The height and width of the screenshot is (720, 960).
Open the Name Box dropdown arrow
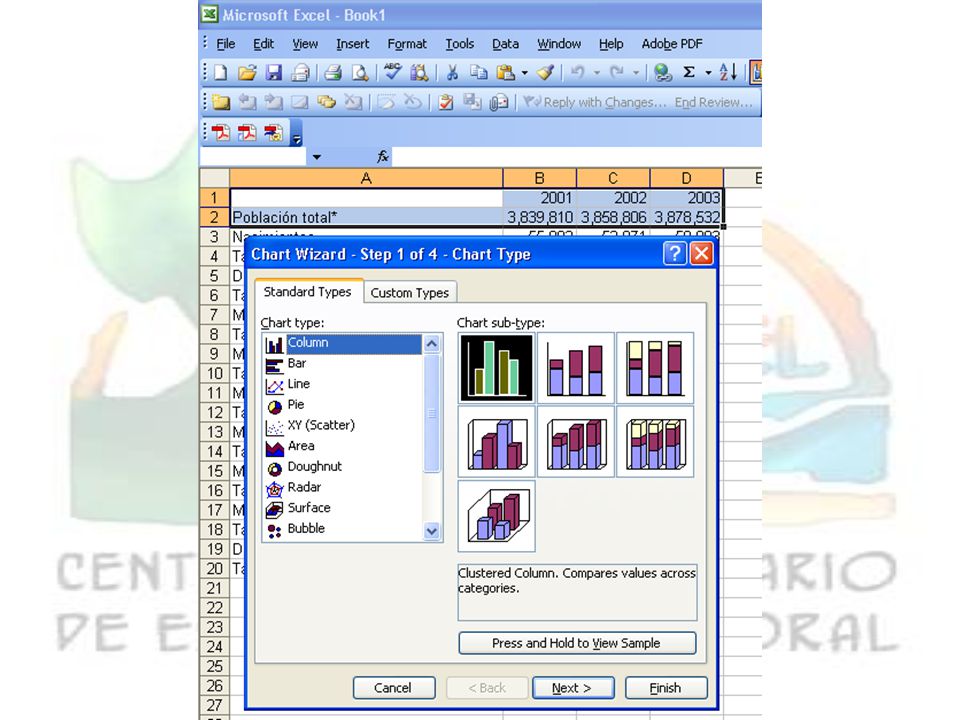317,157
